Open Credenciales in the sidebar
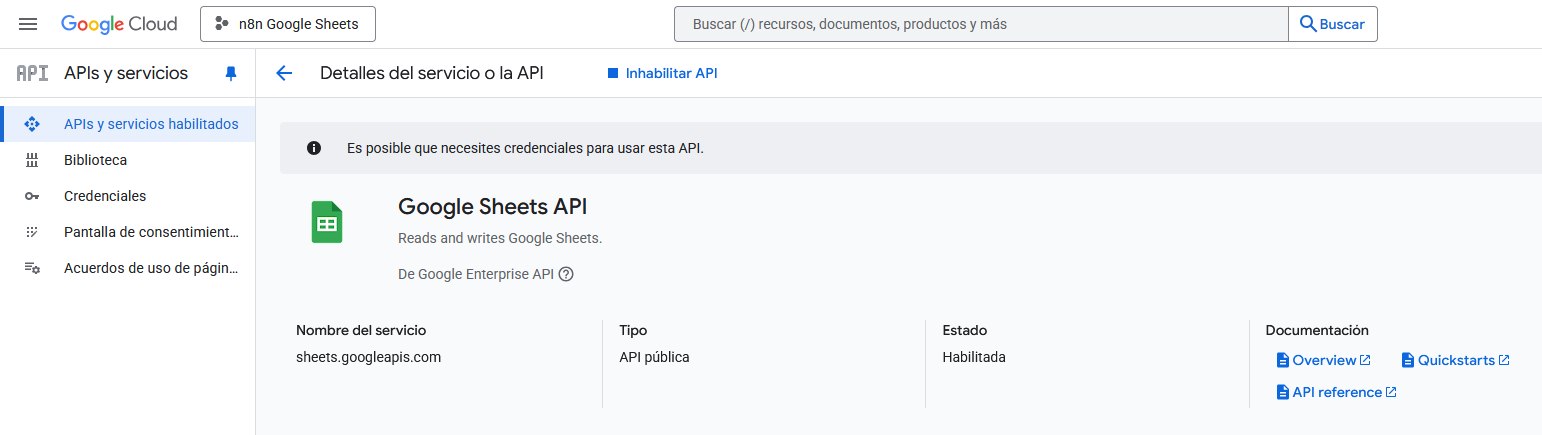Screen dimensions: 1542x435 [x=105, y=196]
